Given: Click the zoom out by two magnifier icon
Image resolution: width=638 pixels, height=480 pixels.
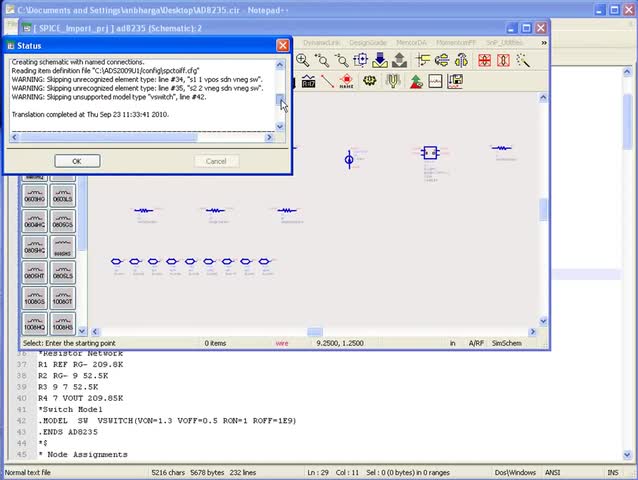Looking at the screenshot, I should (x=341, y=60).
